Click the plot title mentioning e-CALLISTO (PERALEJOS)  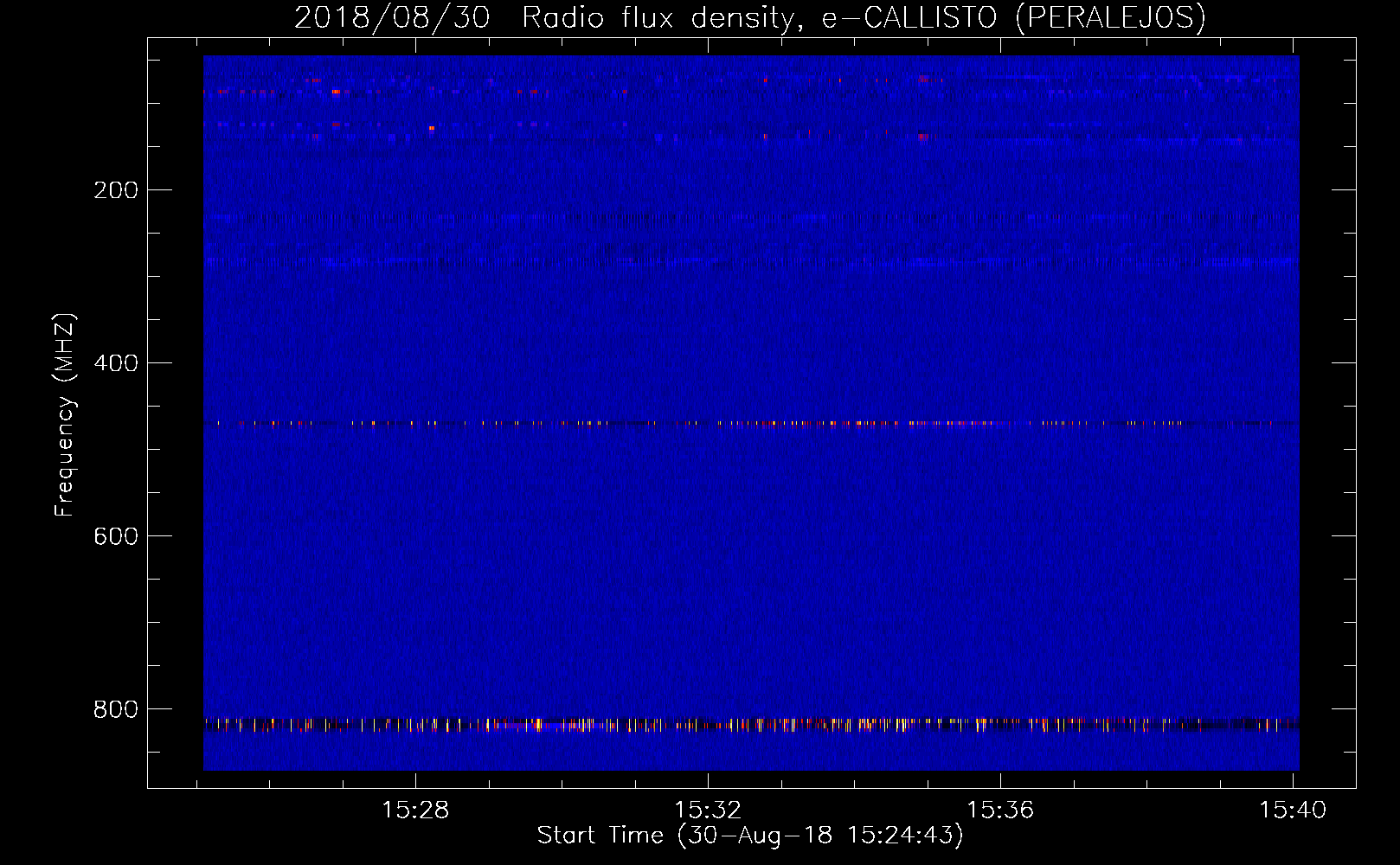tap(750, 17)
